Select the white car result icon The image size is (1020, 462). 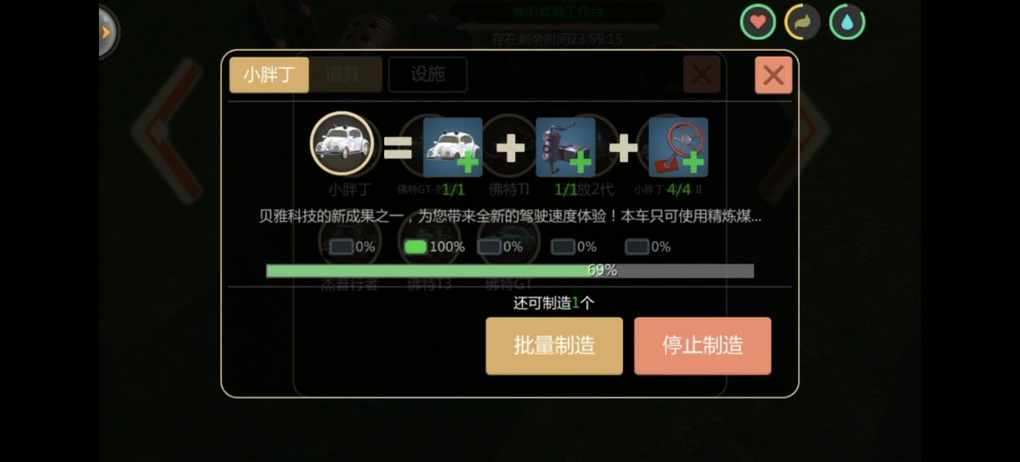(342, 144)
